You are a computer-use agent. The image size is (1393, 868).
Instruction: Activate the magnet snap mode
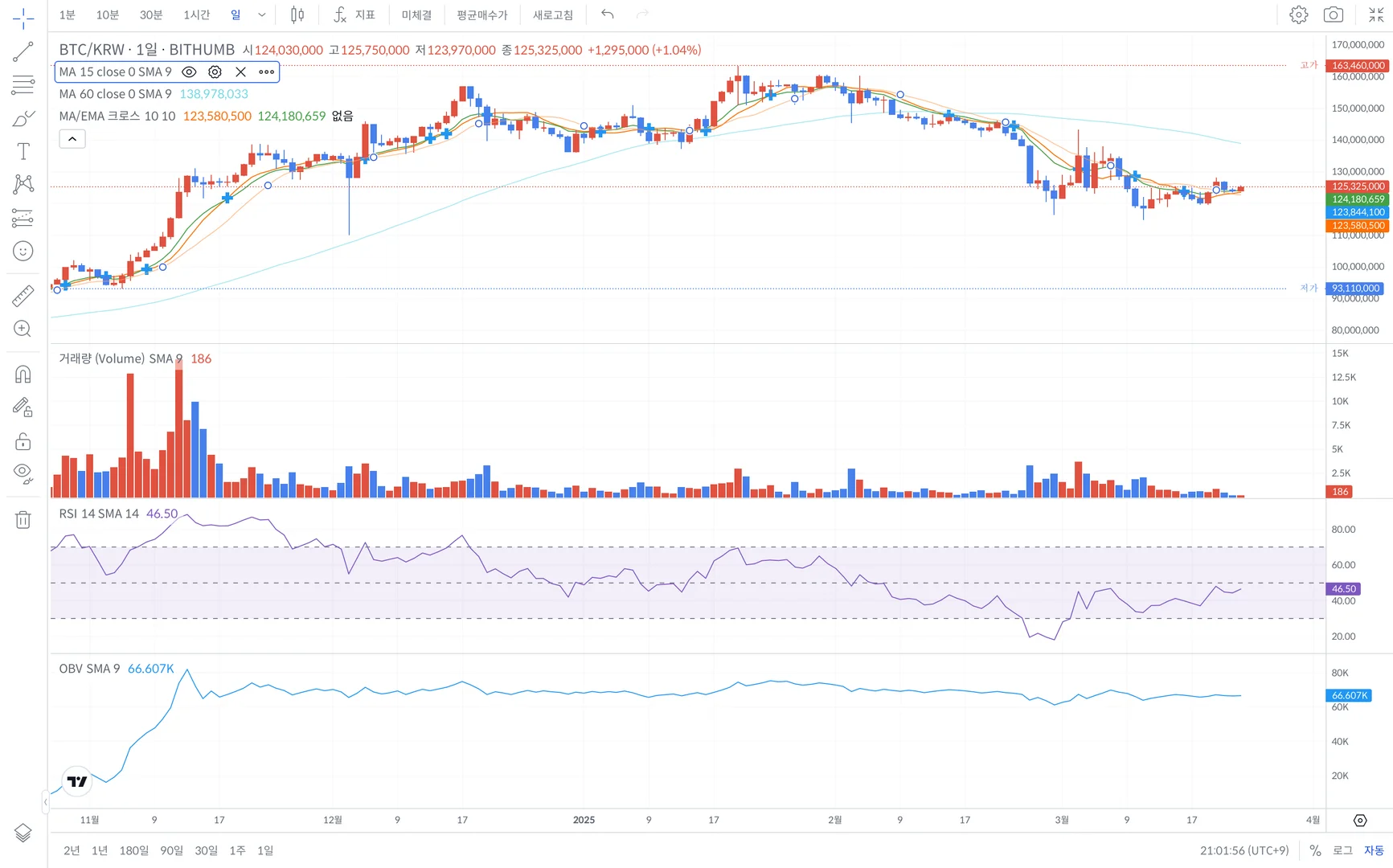(x=23, y=374)
